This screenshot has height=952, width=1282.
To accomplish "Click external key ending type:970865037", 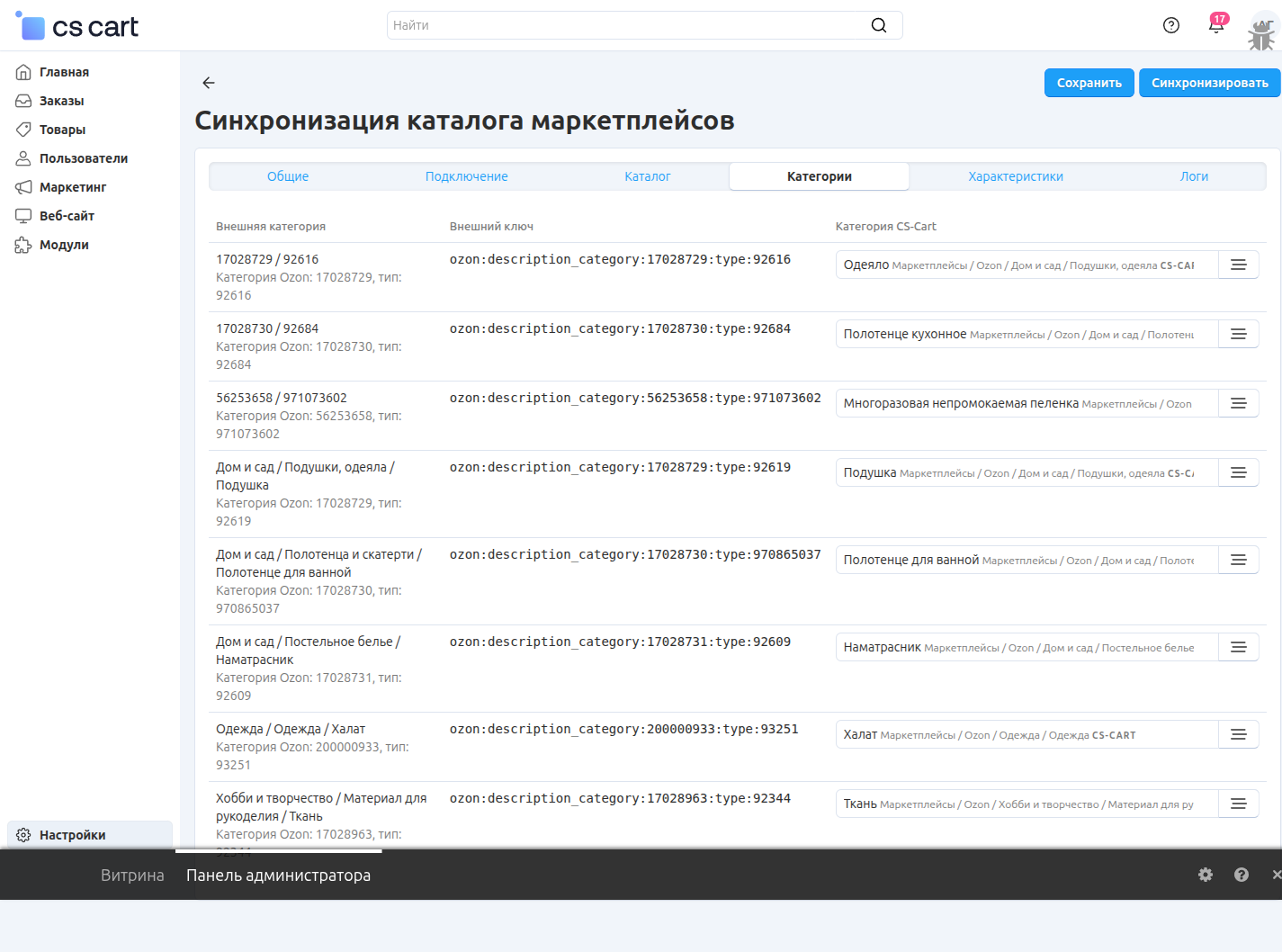I will 635,554.
